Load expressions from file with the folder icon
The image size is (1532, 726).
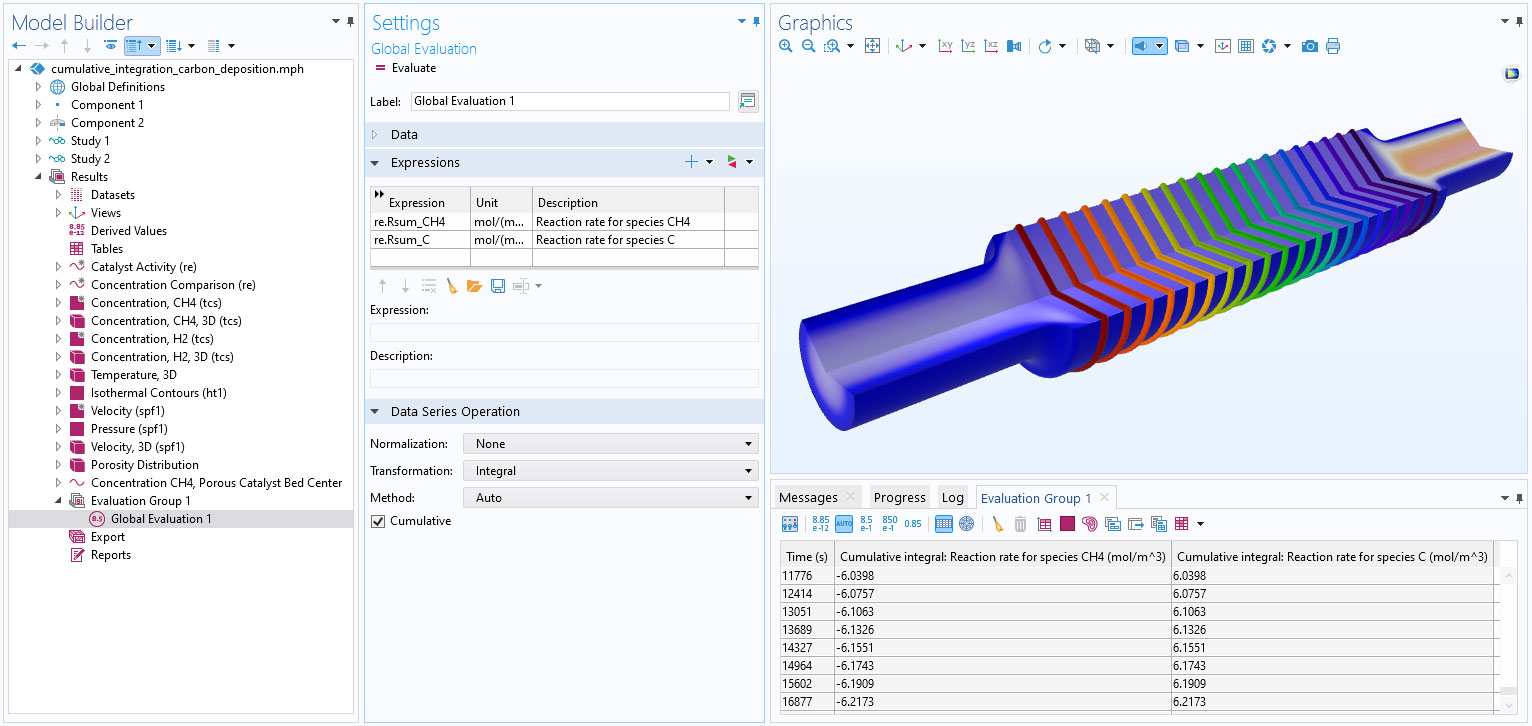tap(474, 286)
